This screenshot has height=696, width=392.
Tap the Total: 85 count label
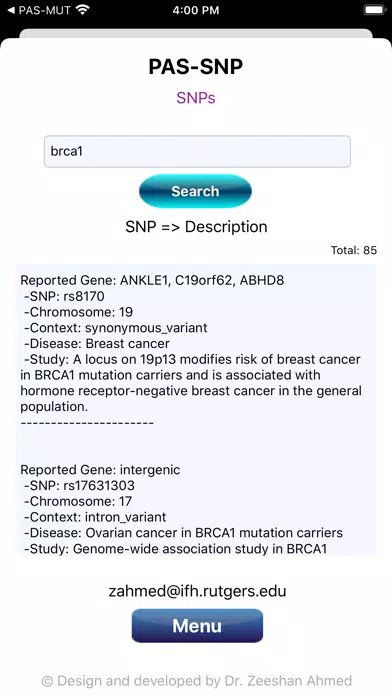[x=354, y=250]
